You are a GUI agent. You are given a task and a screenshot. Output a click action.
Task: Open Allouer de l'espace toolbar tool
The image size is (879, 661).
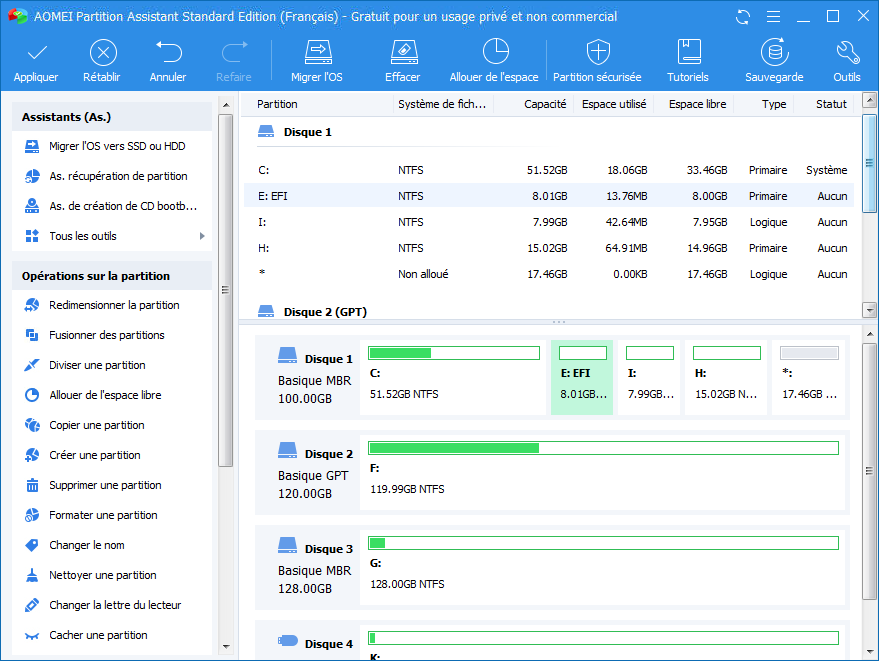click(494, 53)
